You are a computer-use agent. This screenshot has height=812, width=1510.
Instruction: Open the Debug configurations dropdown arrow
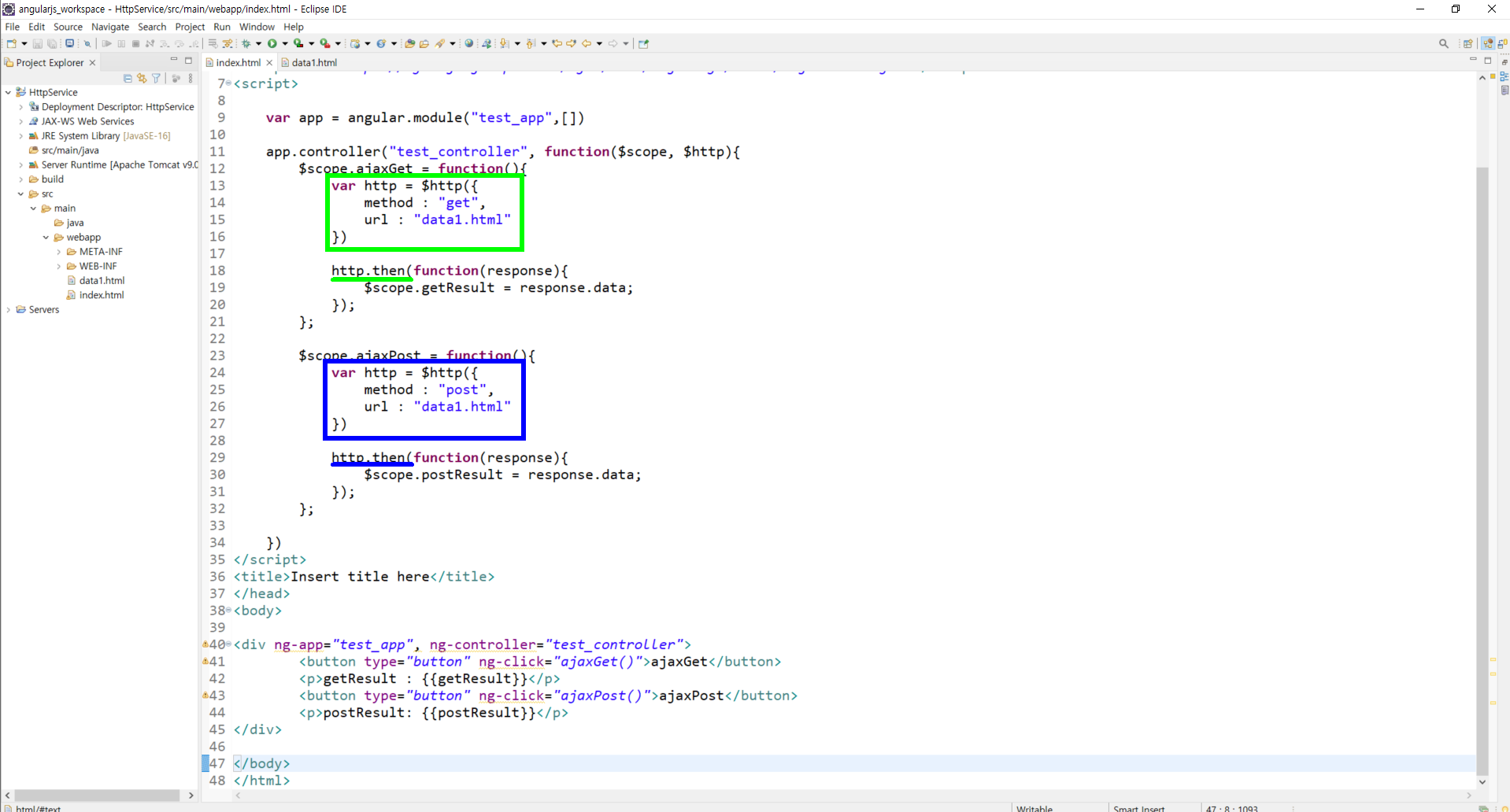click(258, 44)
